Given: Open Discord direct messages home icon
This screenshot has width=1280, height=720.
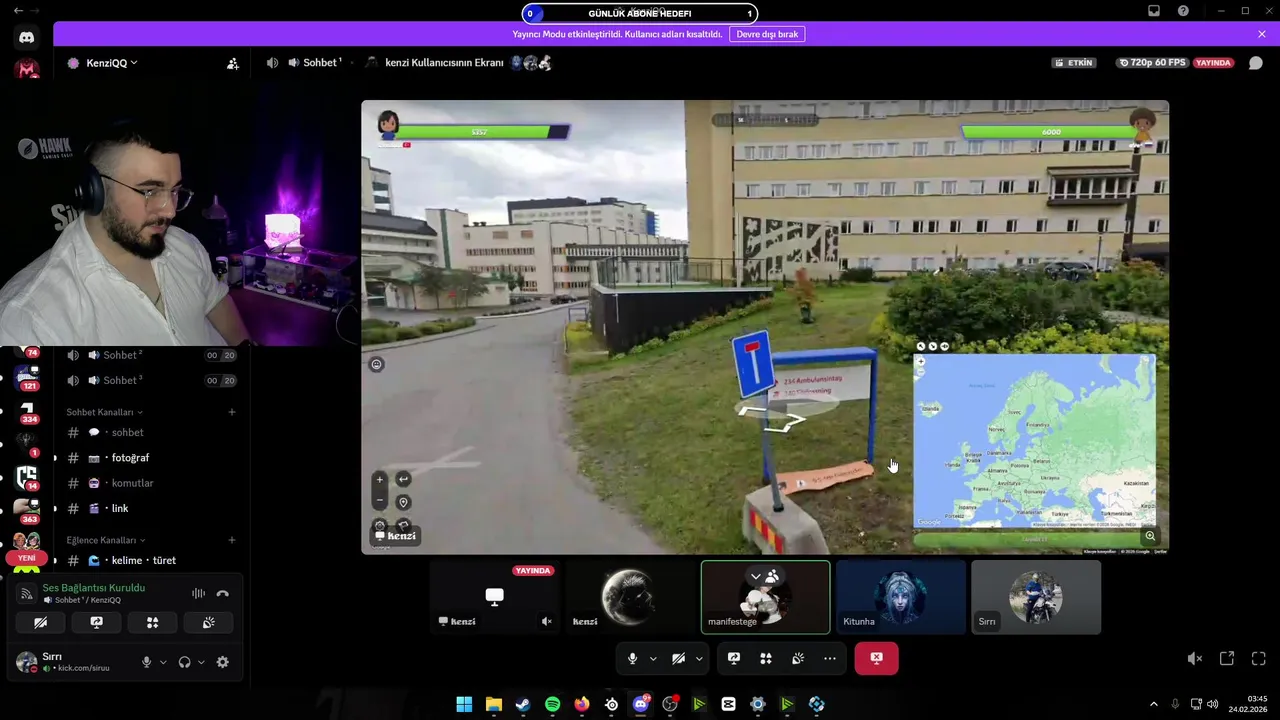Looking at the screenshot, I should pos(26,37).
